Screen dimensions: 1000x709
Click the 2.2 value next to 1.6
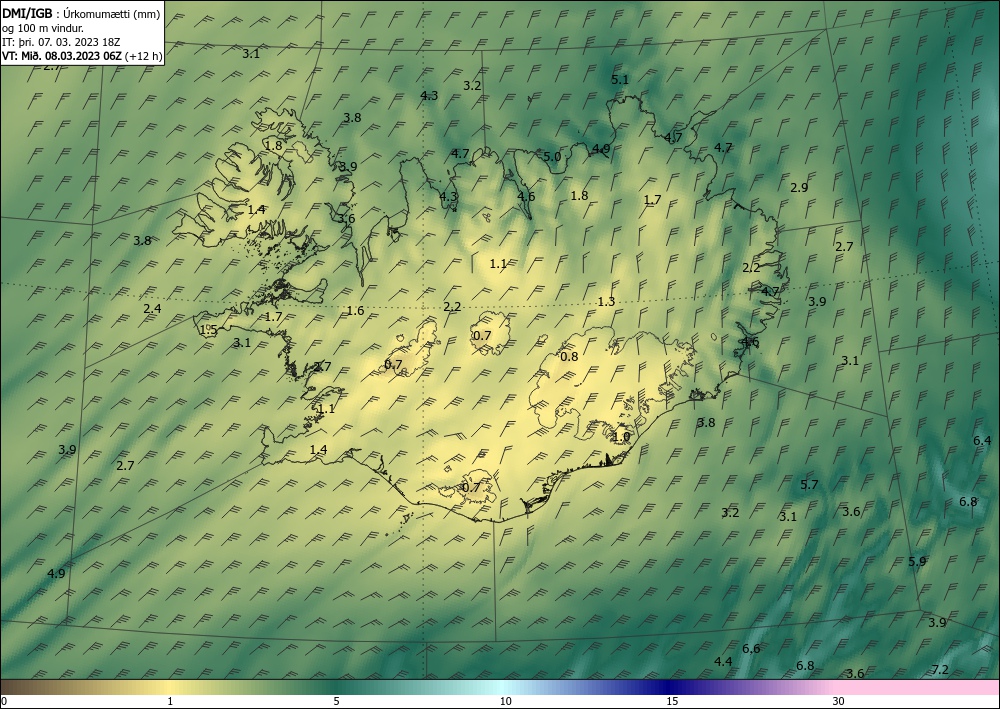point(452,307)
